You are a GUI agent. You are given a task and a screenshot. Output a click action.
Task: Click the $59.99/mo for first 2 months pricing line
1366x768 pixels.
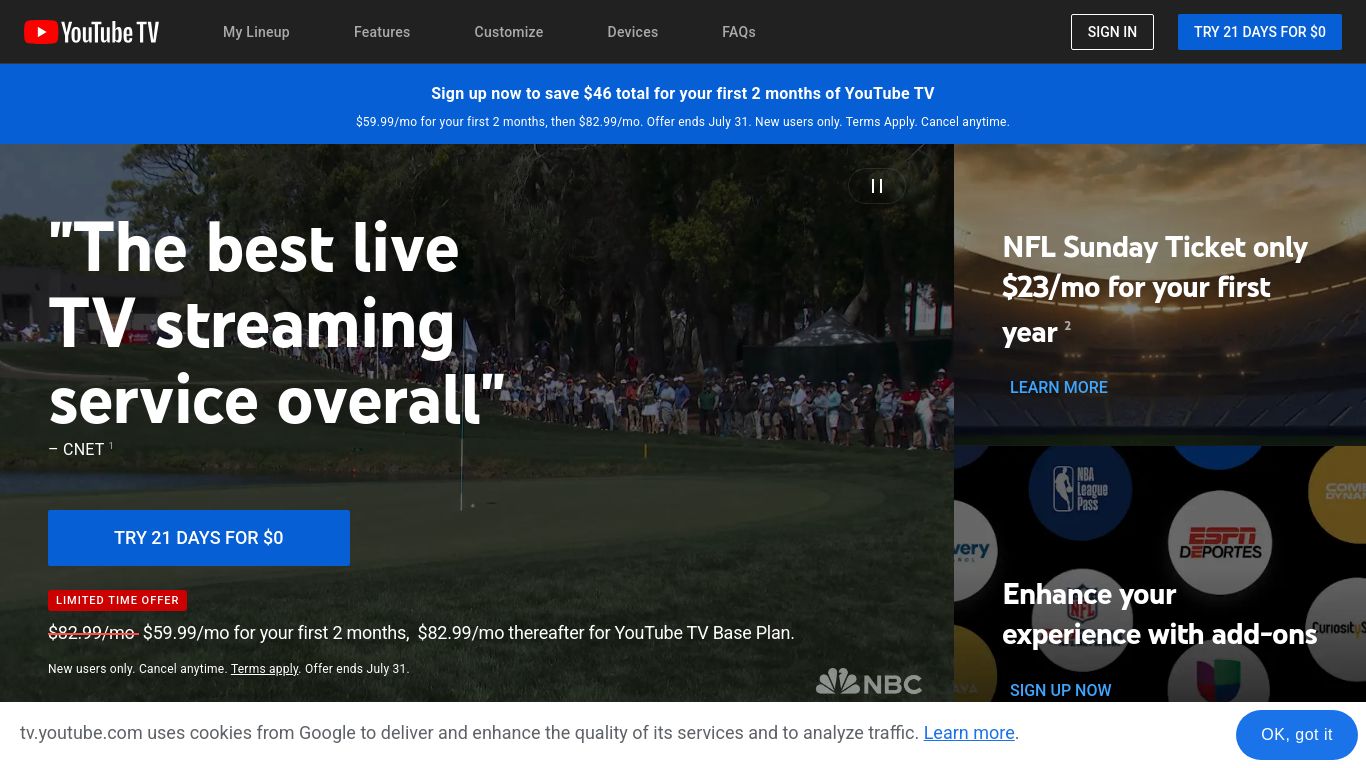(421, 633)
